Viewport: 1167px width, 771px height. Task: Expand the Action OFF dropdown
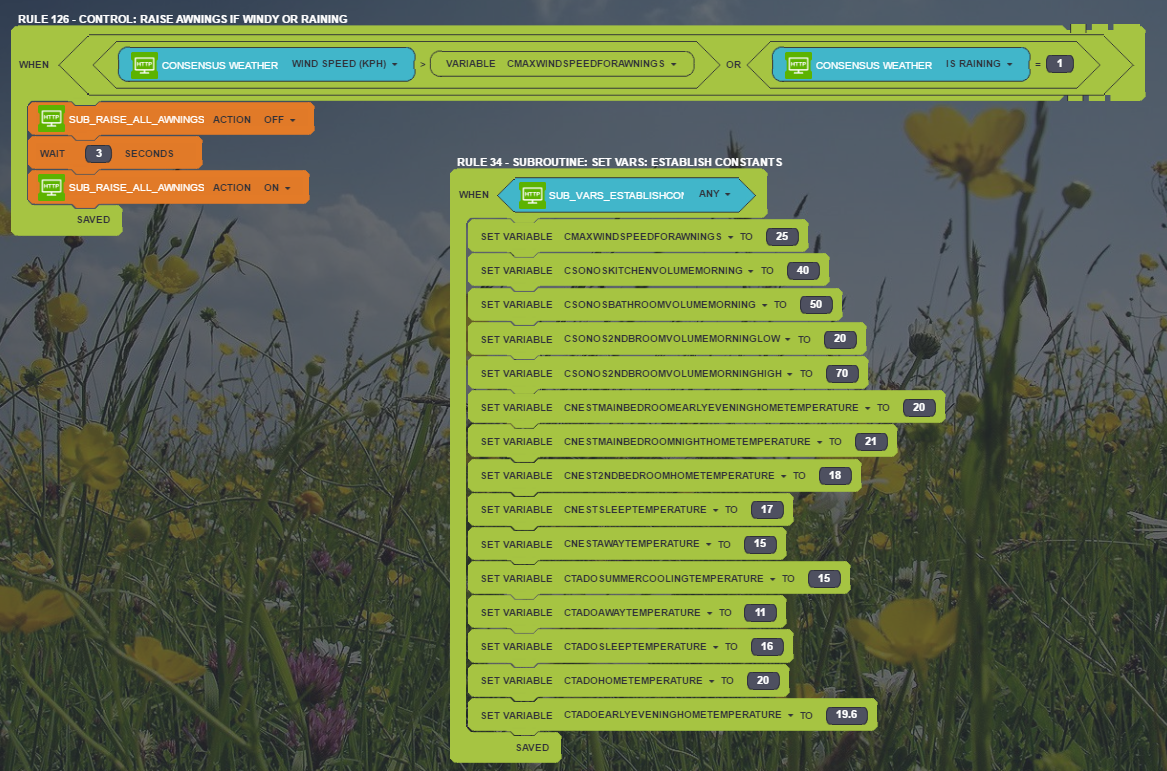pos(279,119)
